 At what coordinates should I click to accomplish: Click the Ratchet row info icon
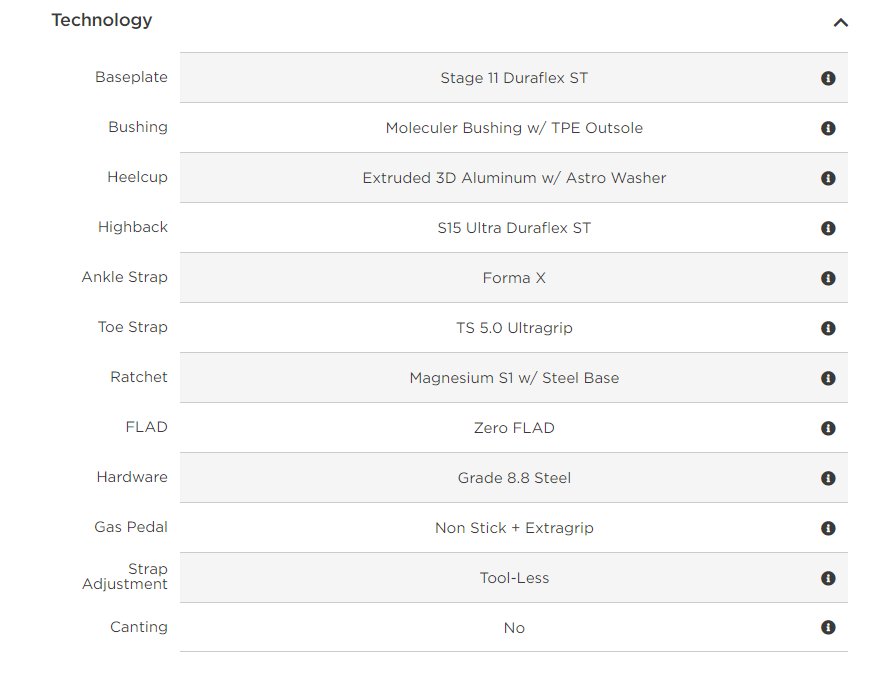click(x=828, y=378)
